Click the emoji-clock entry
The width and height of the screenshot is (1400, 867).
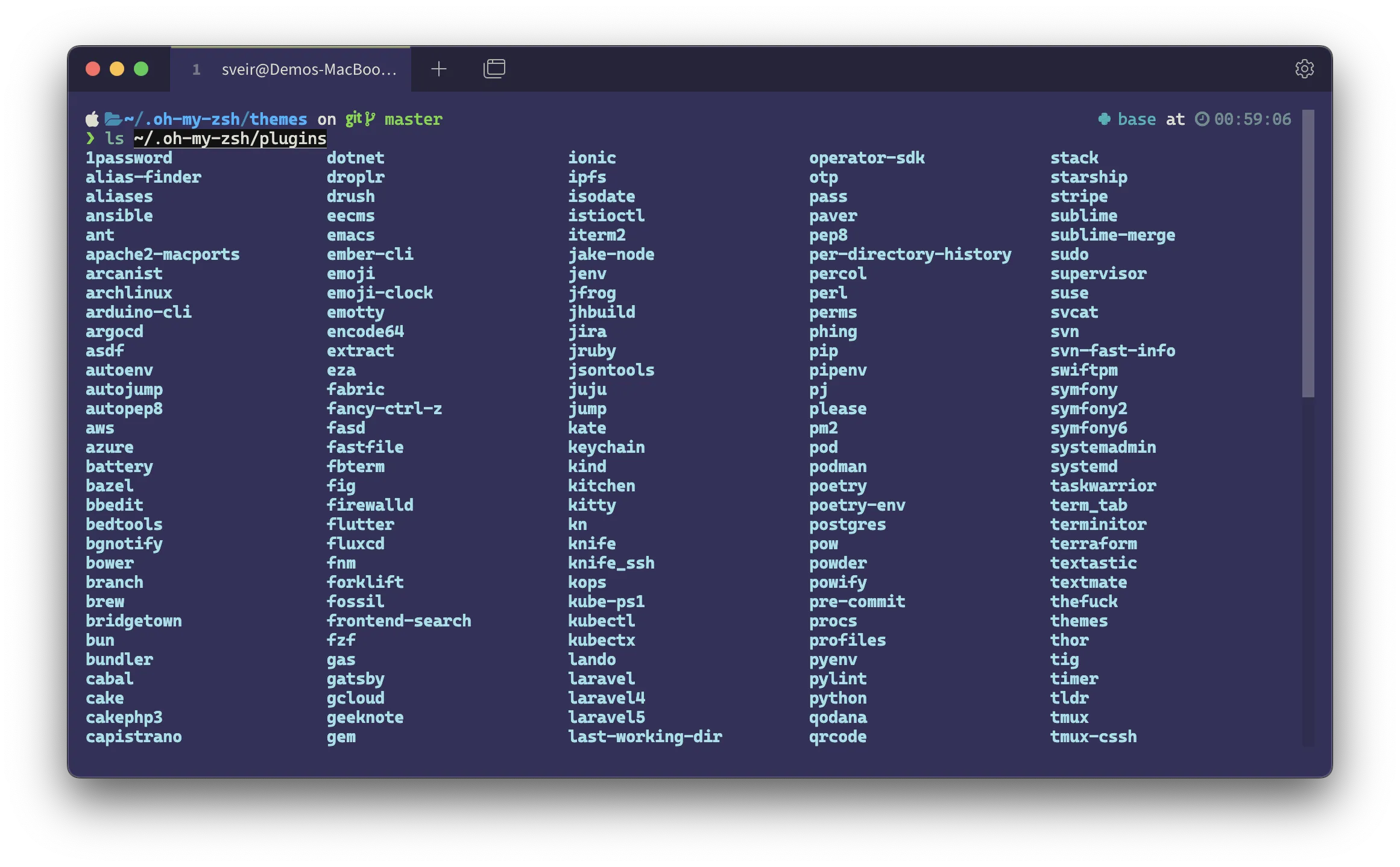click(380, 292)
